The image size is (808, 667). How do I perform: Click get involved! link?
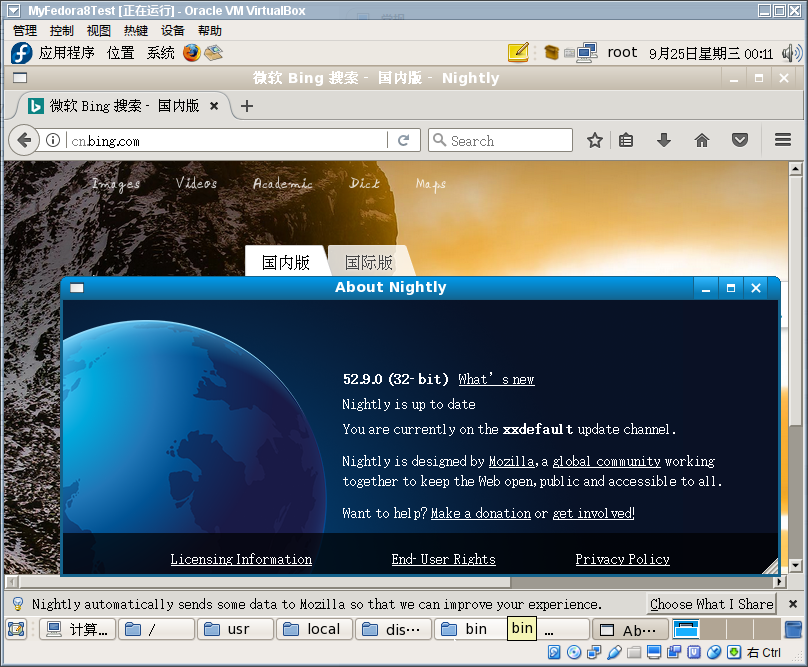click(594, 513)
